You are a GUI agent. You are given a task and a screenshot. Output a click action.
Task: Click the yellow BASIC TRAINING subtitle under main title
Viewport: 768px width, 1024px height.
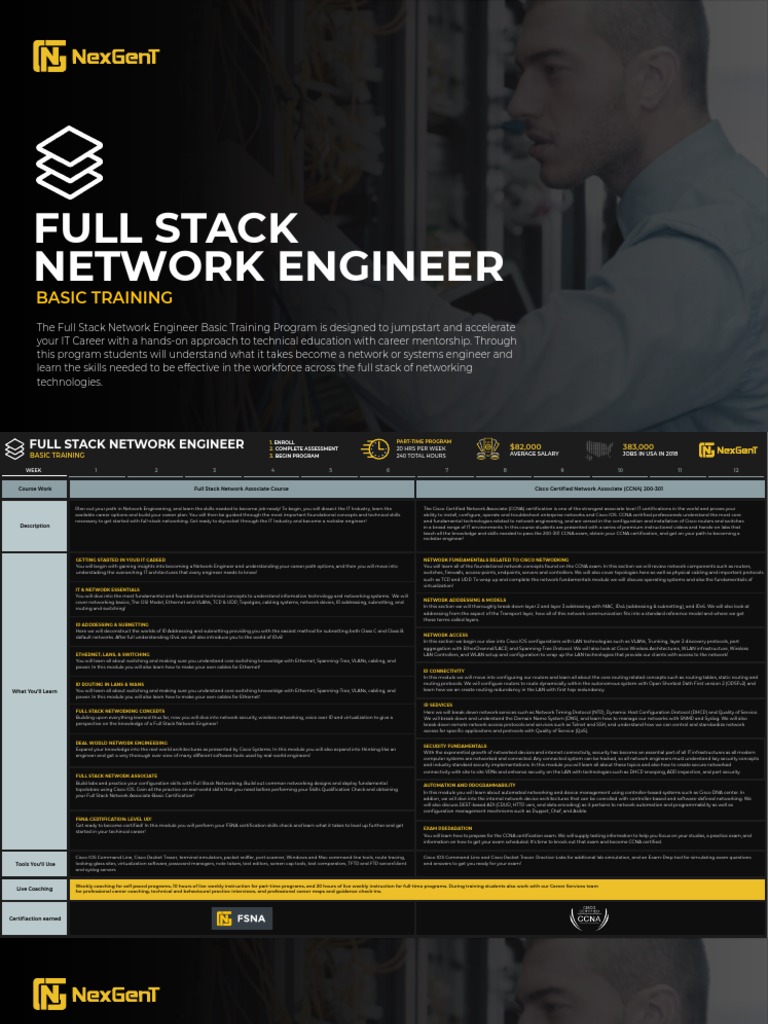pyautogui.click(x=104, y=297)
